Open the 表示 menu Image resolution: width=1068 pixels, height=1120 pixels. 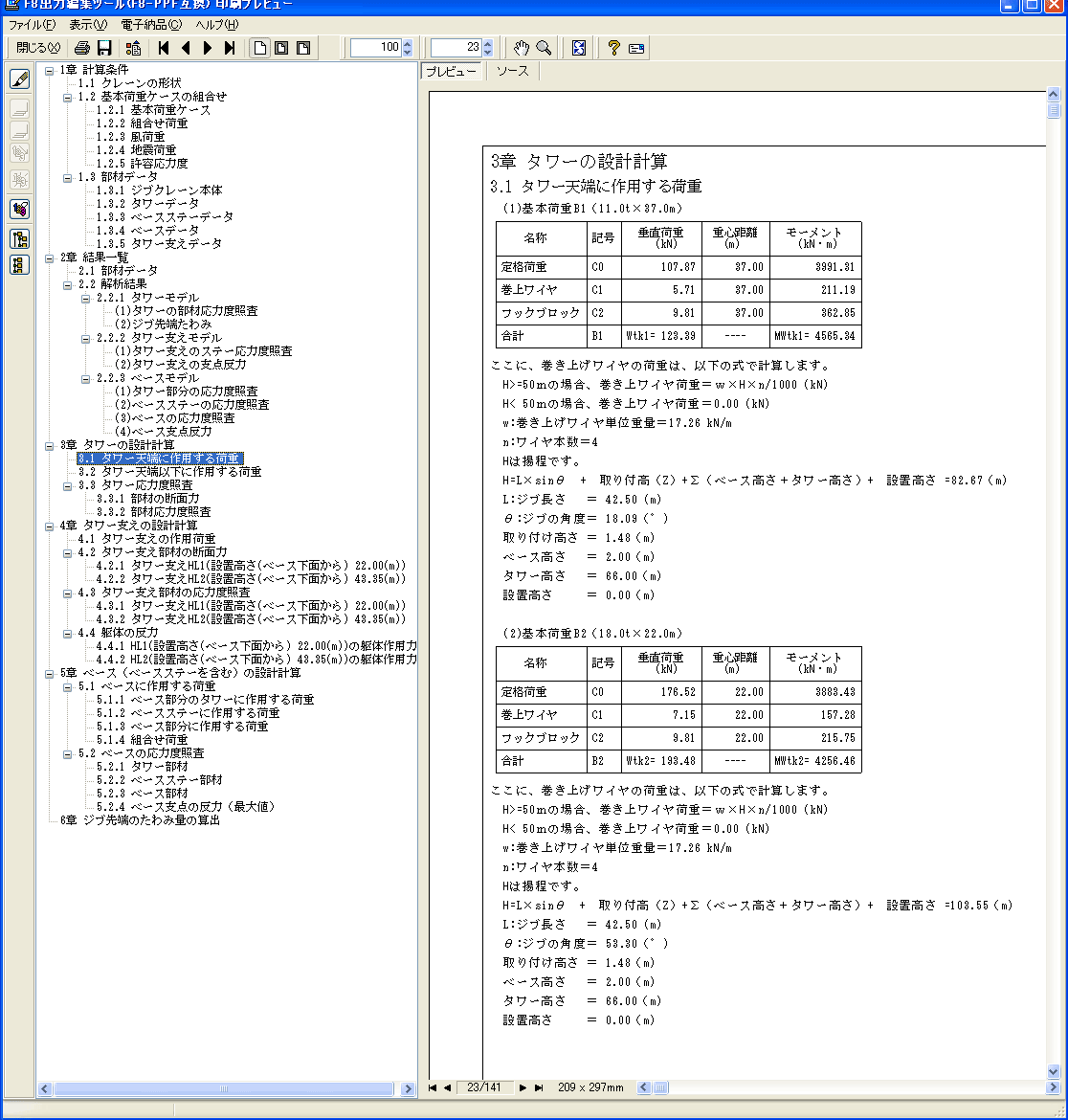[x=89, y=25]
